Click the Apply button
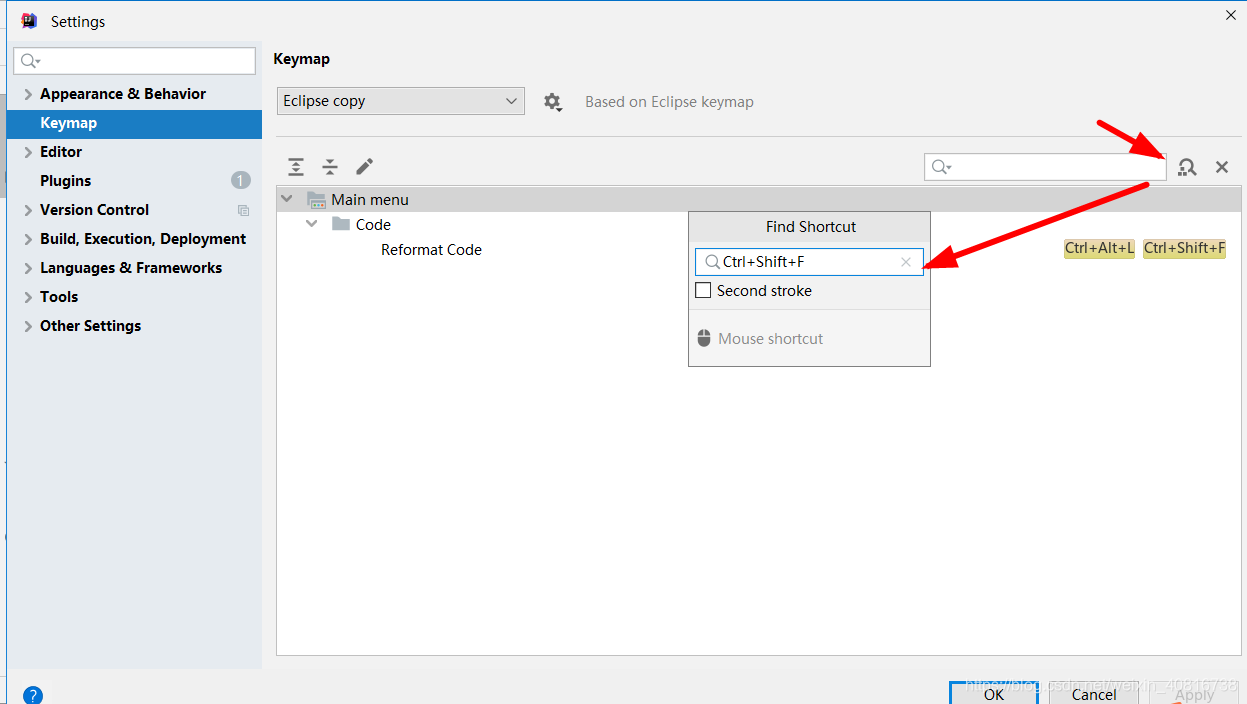This screenshot has width=1247, height=704. (x=1194, y=693)
